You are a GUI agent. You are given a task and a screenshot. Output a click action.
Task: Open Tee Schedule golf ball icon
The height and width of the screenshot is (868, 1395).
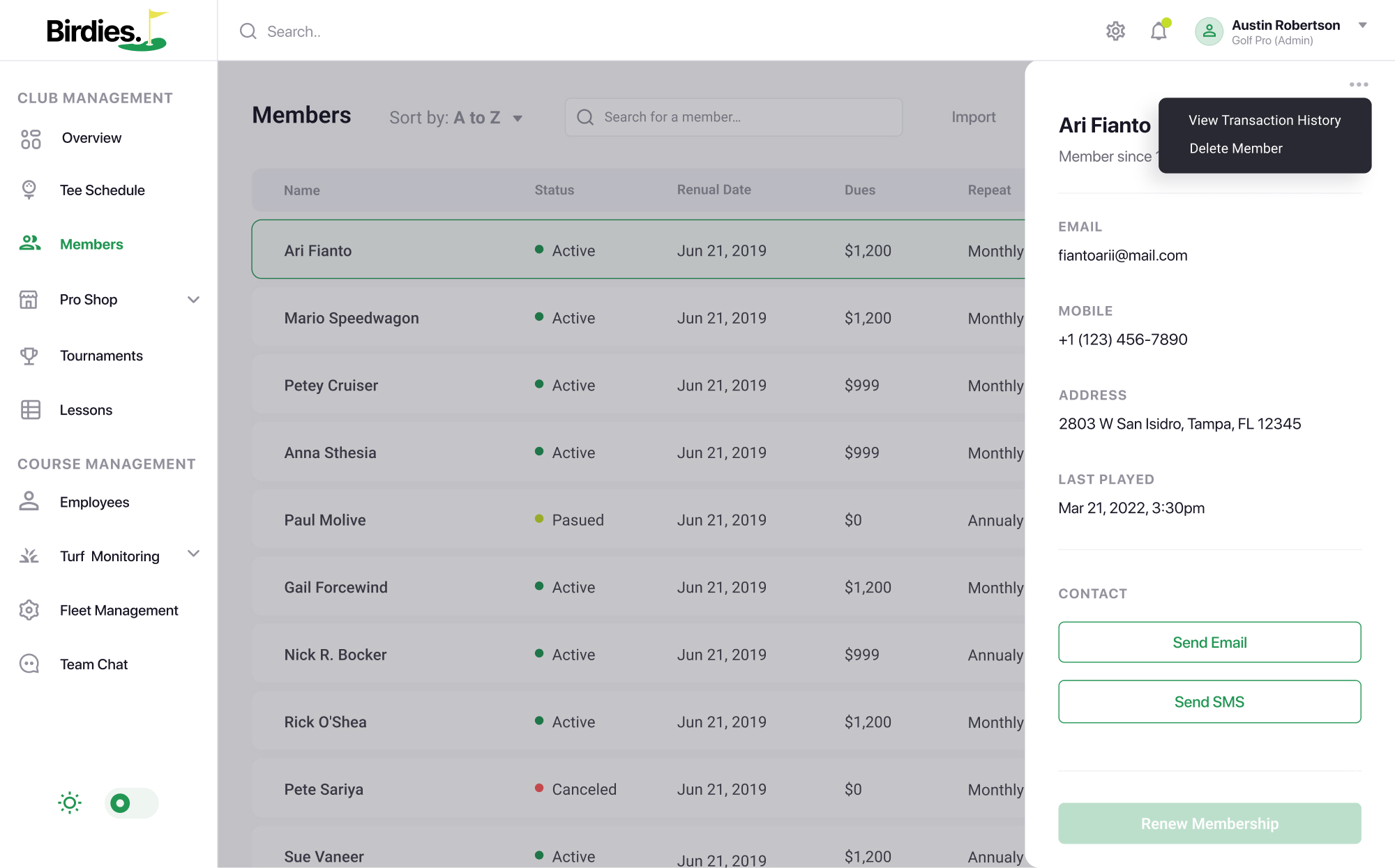(x=29, y=190)
